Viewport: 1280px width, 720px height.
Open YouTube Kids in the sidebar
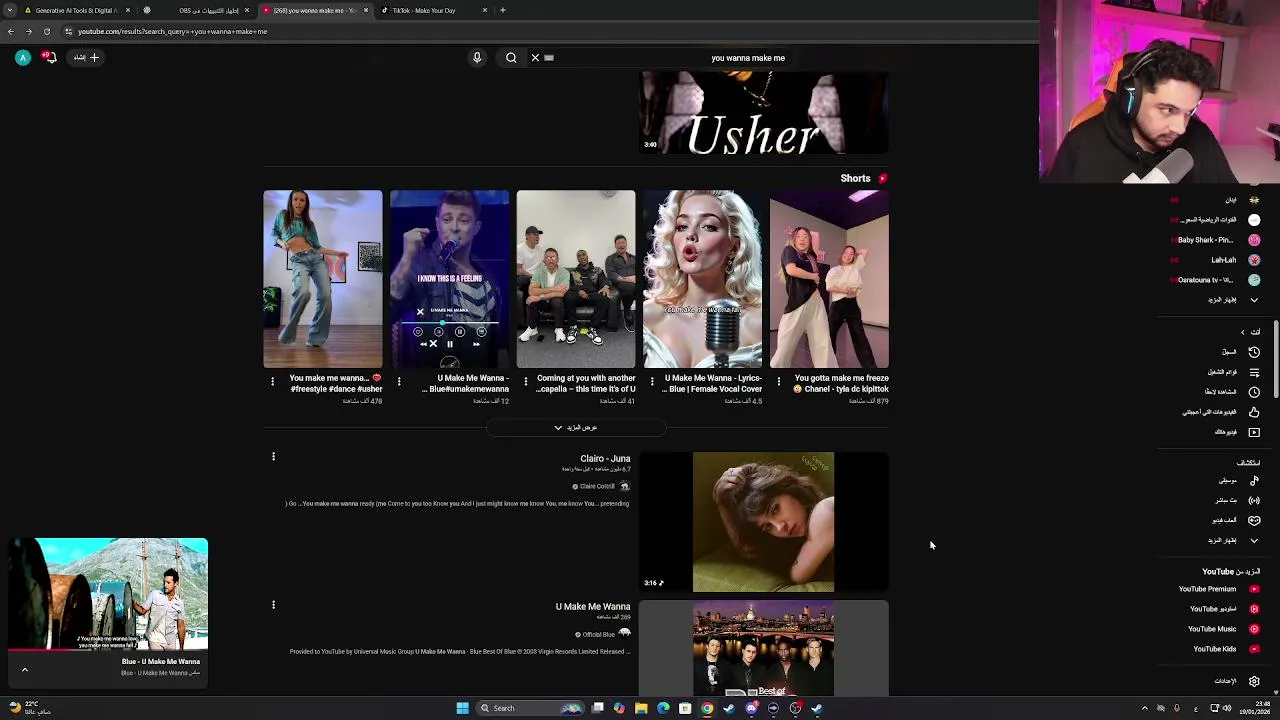1225,649
